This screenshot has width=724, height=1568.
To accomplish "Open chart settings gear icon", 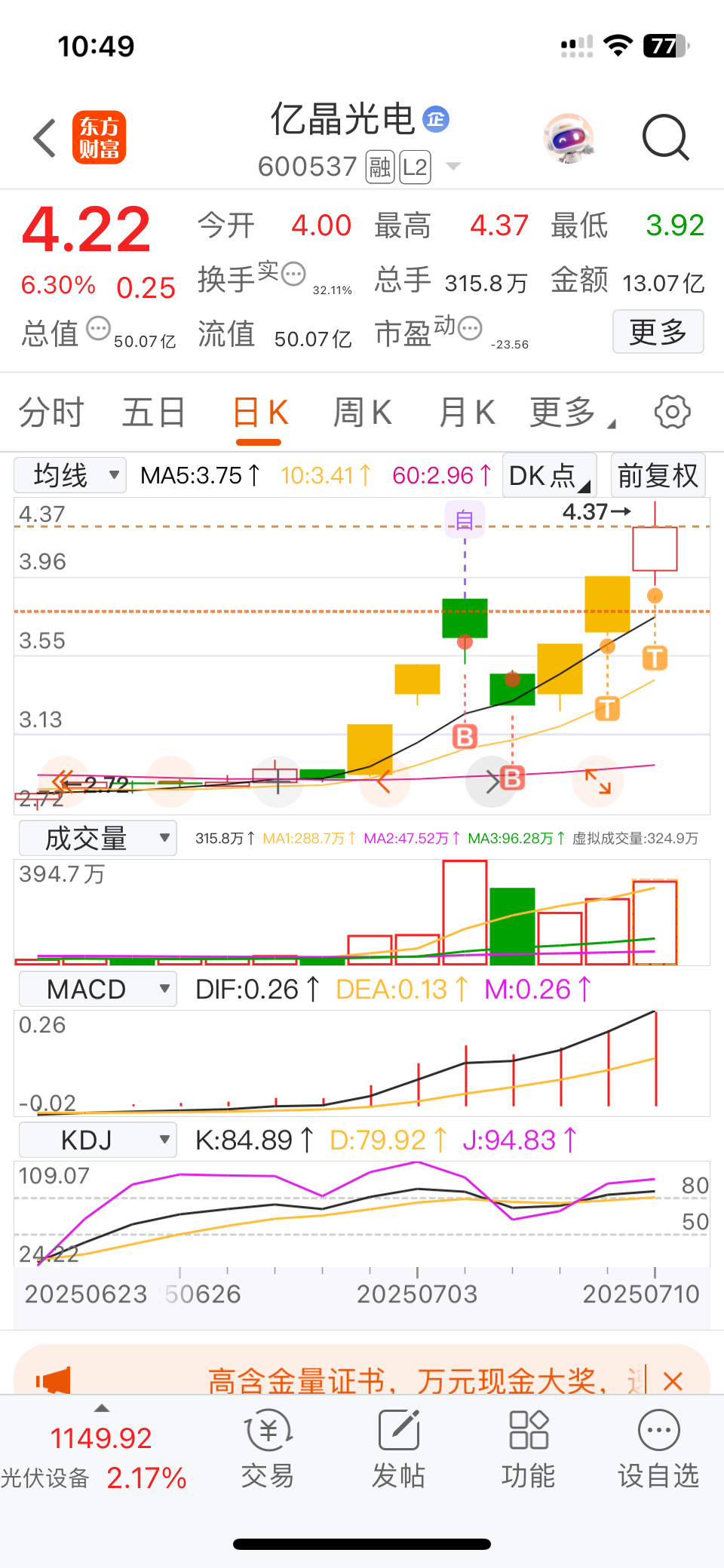I will (672, 412).
